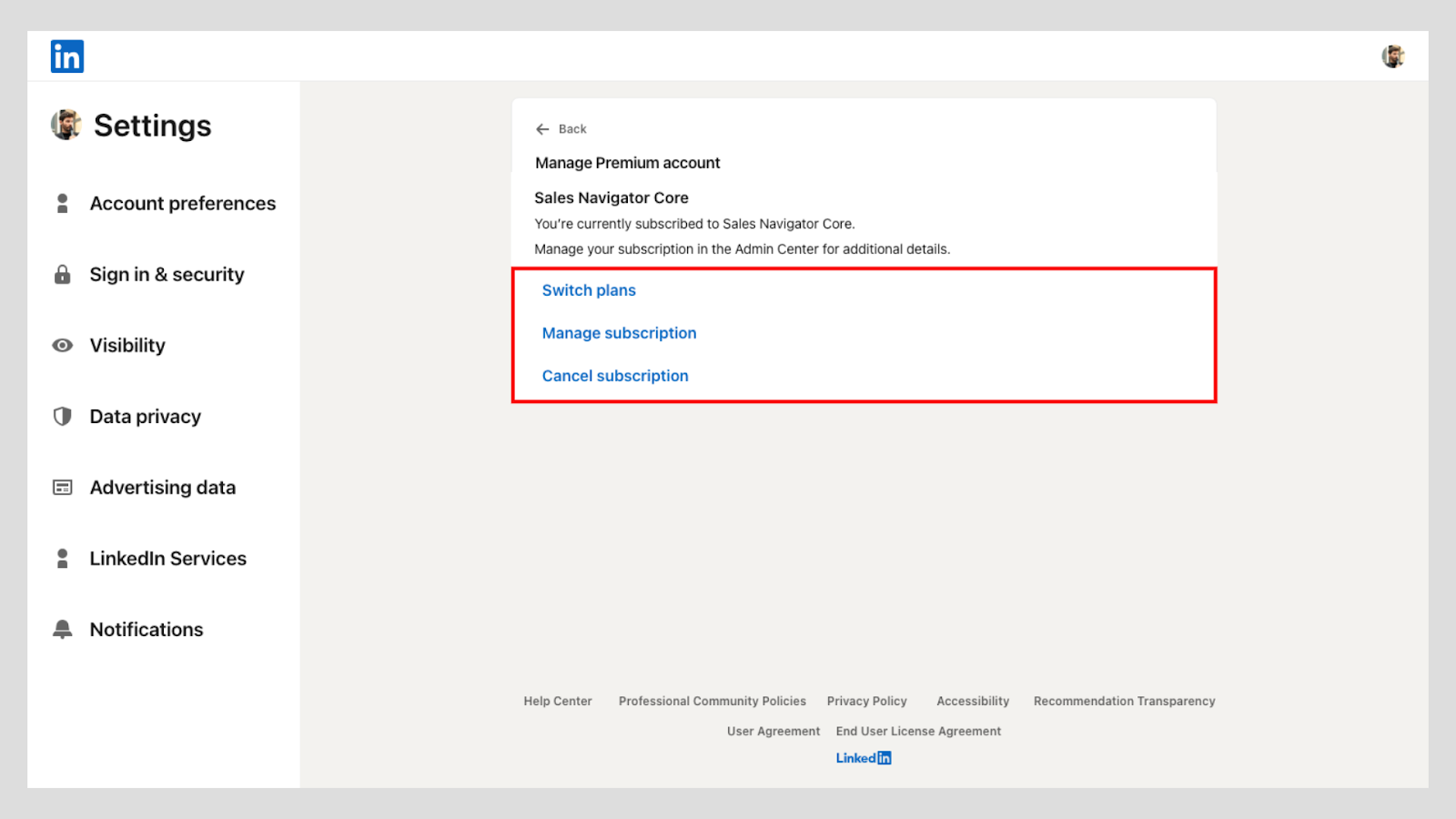Viewport: 1456px width, 819px height.
Task: Select LinkedIn Services in sidebar
Action: point(167,558)
